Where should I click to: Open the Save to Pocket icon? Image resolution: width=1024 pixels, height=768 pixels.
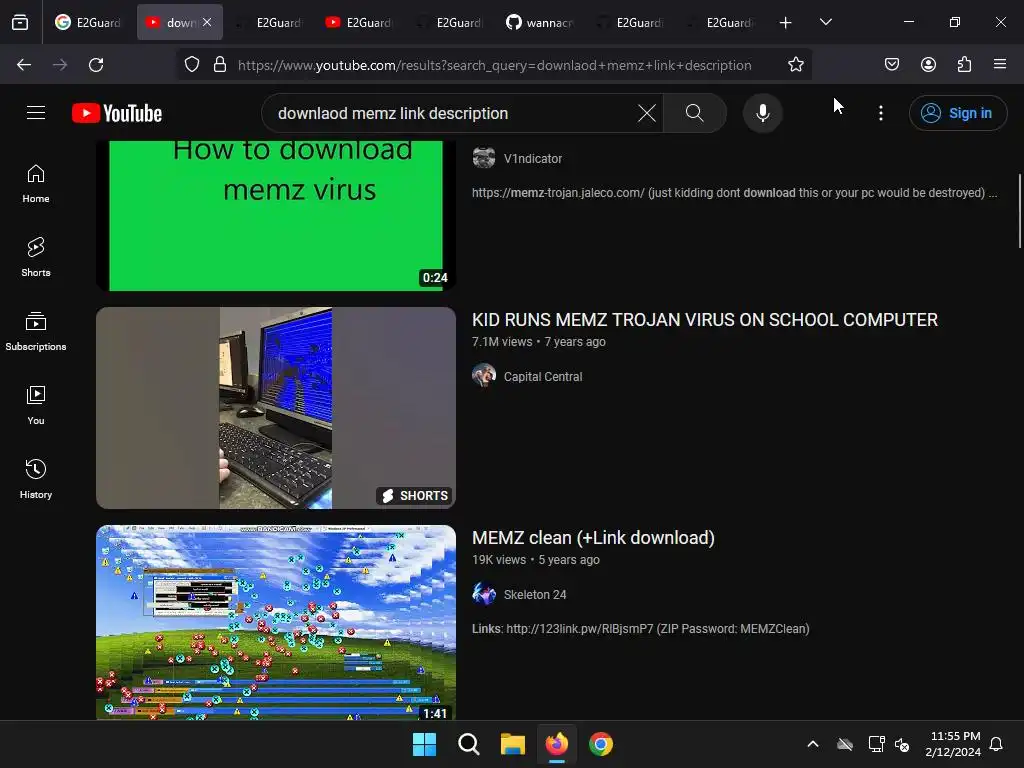891,65
